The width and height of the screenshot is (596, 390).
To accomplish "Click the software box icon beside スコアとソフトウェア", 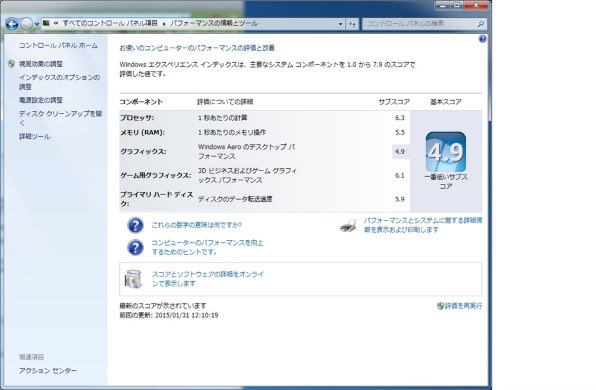I will [x=133, y=279].
